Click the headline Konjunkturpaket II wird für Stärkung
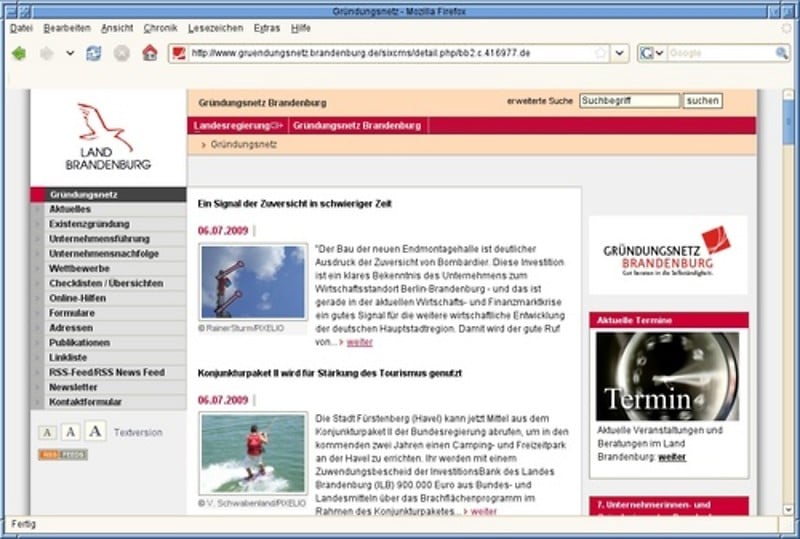This screenshot has width=800, height=539. tap(330, 373)
